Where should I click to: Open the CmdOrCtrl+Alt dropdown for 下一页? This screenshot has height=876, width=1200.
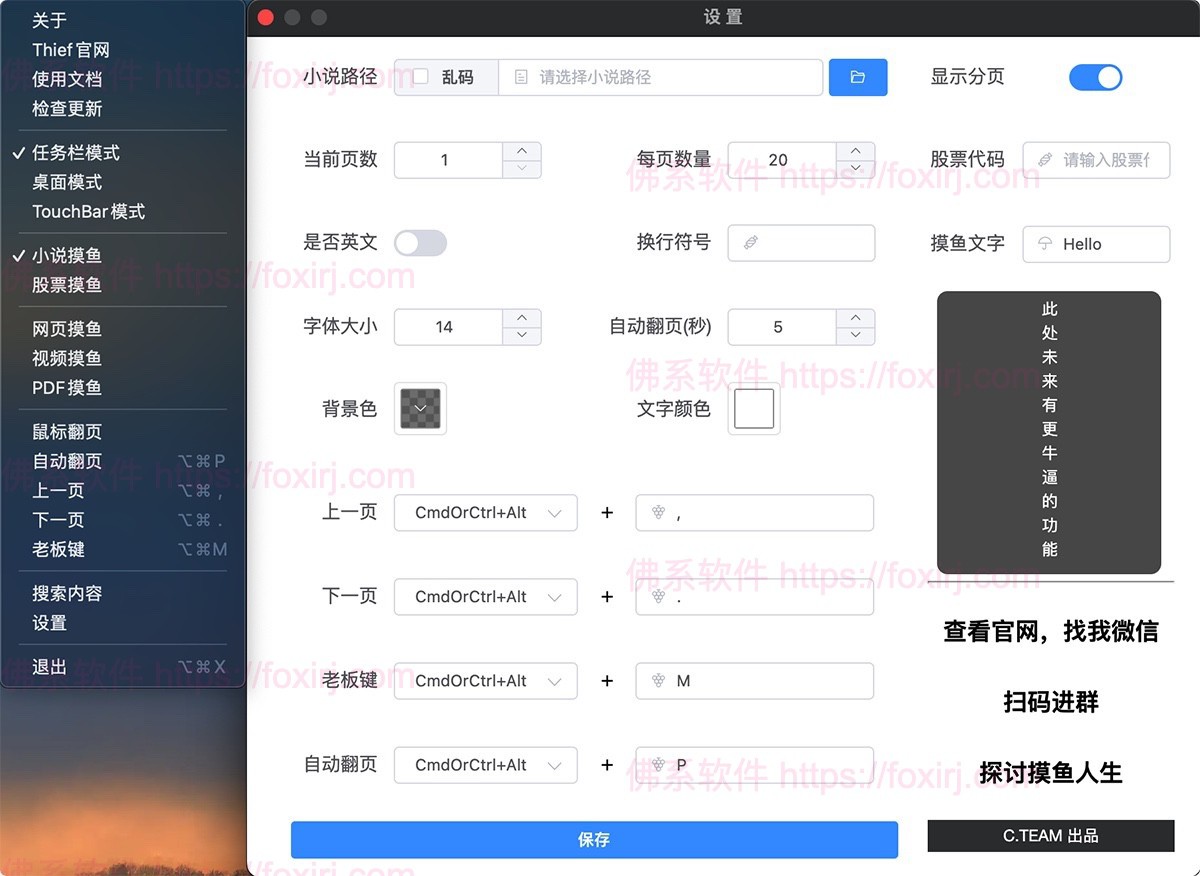pos(485,597)
